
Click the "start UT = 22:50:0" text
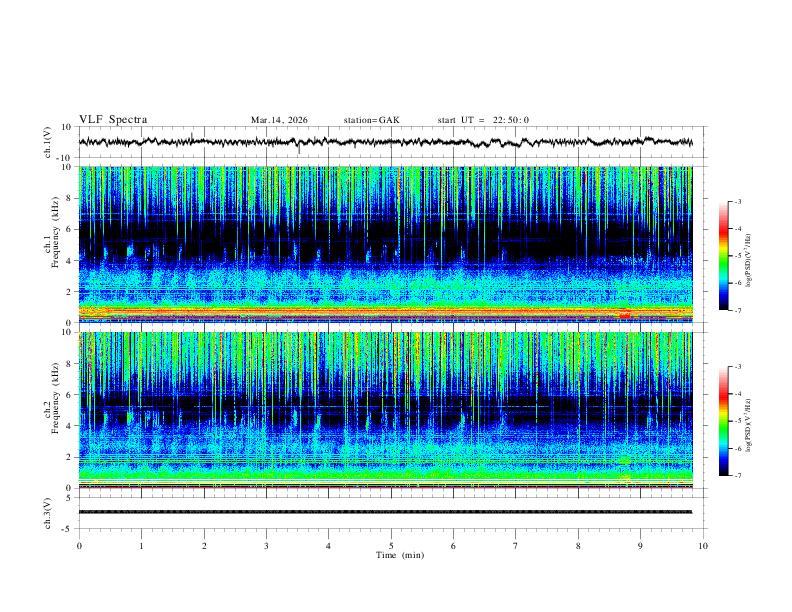pyautogui.click(x=483, y=120)
